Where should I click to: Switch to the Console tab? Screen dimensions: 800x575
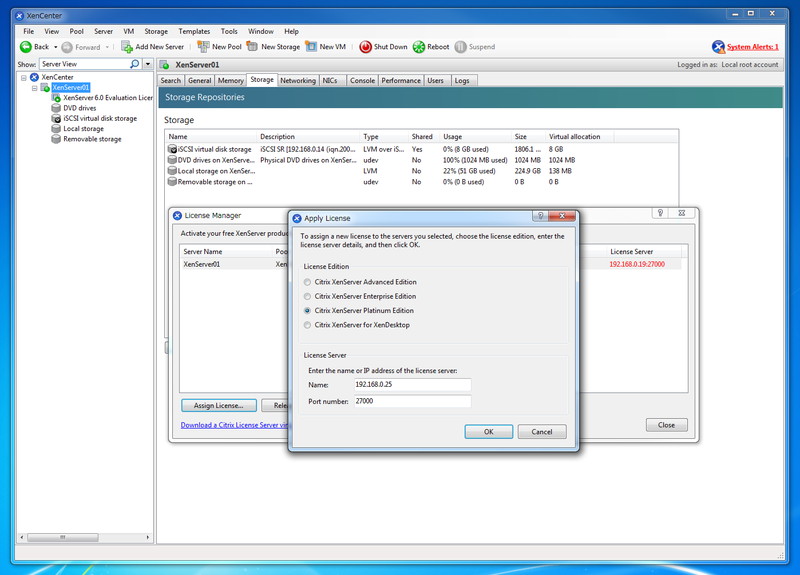(x=362, y=81)
